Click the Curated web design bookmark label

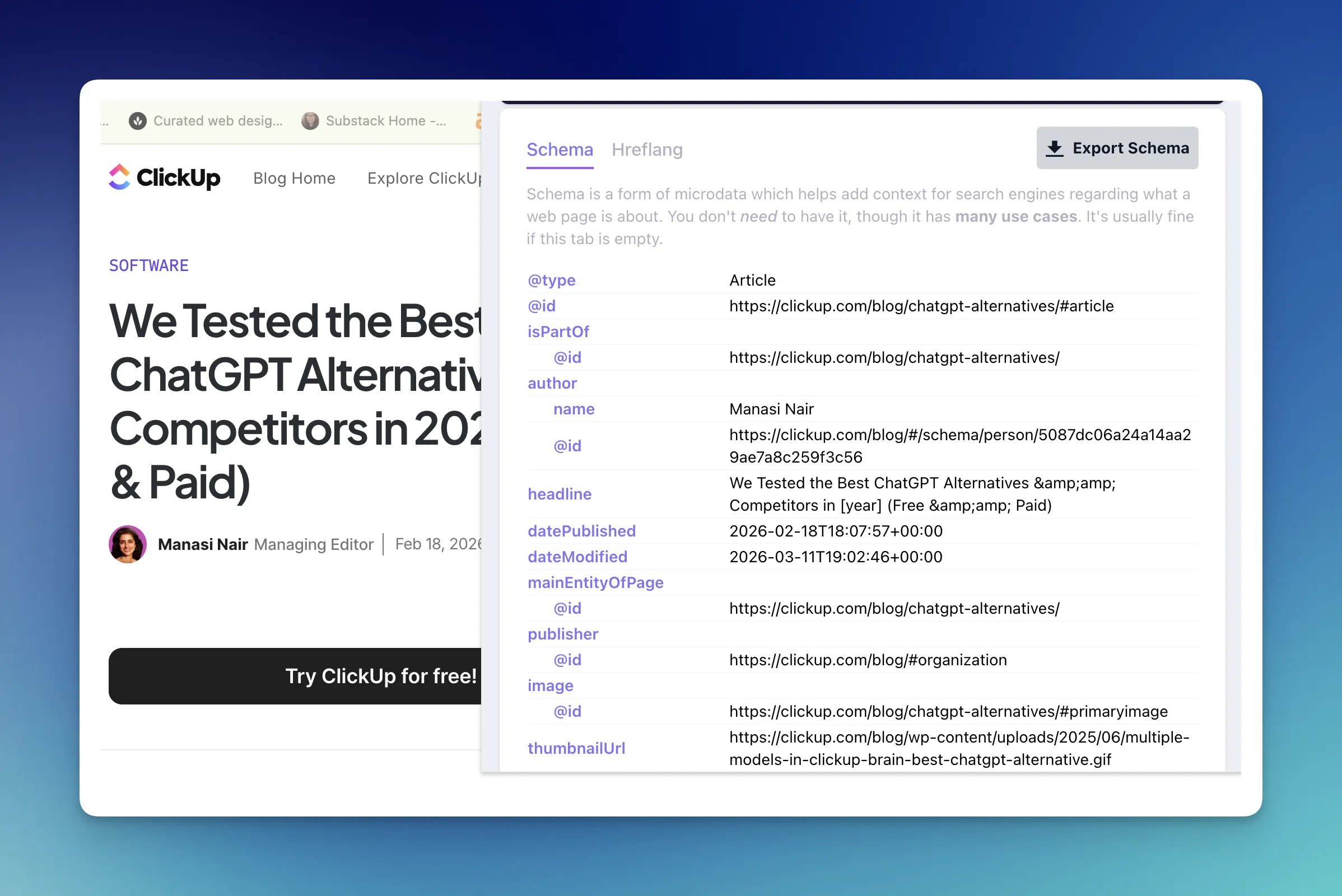click(x=218, y=120)
